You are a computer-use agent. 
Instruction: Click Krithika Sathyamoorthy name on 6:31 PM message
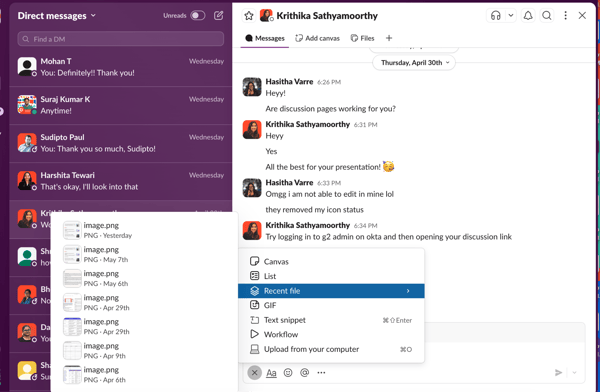click(308, 124)
